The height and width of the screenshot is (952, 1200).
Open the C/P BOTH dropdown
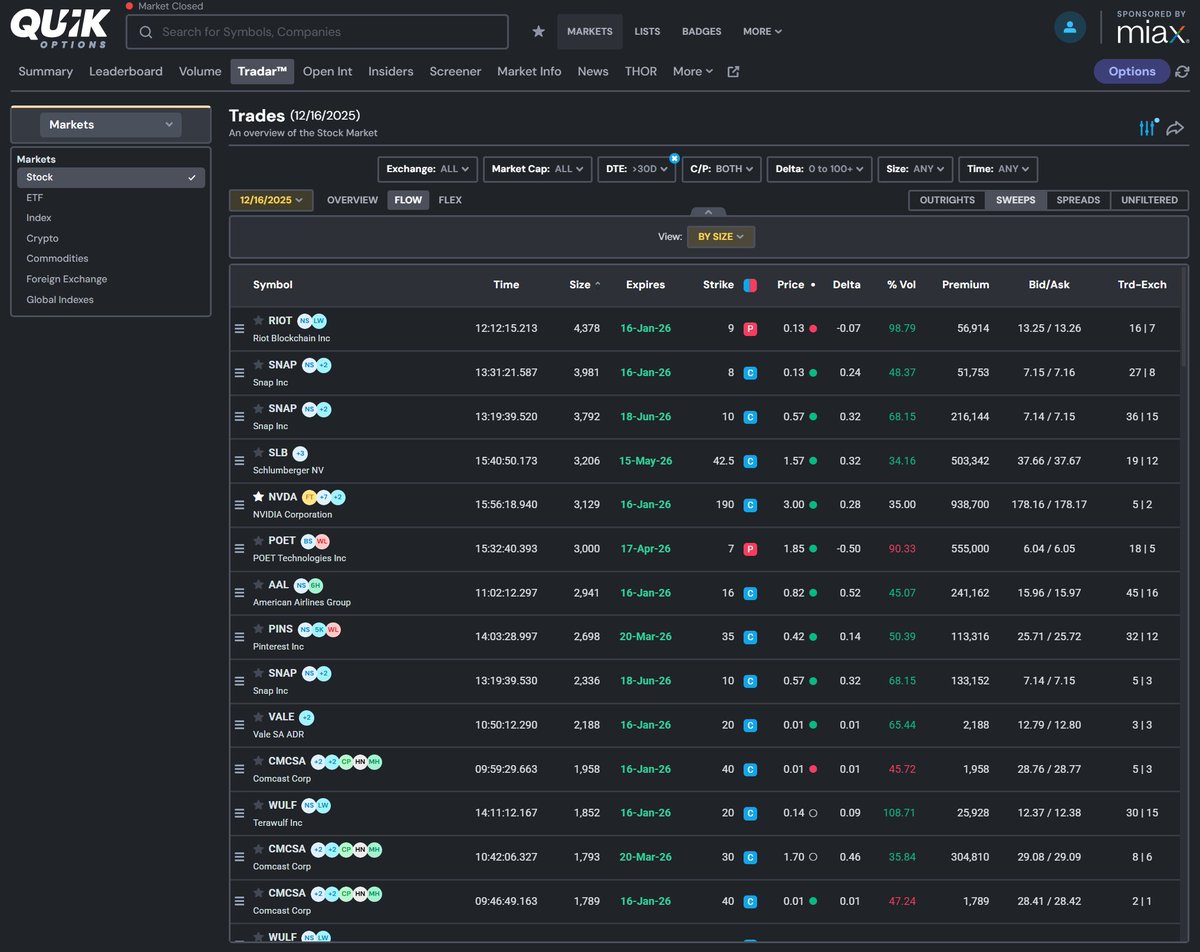click(x=722, y=169)
